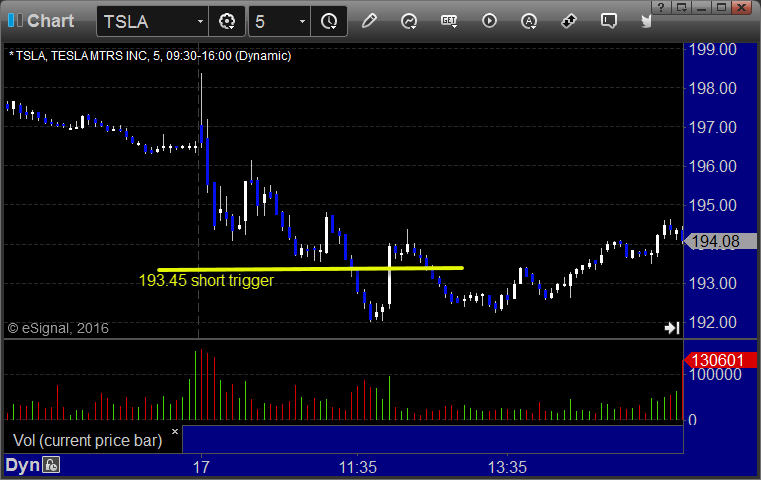Close the Vol study panel with x
This screenshot has height=480, width=761.
point(175,431)
